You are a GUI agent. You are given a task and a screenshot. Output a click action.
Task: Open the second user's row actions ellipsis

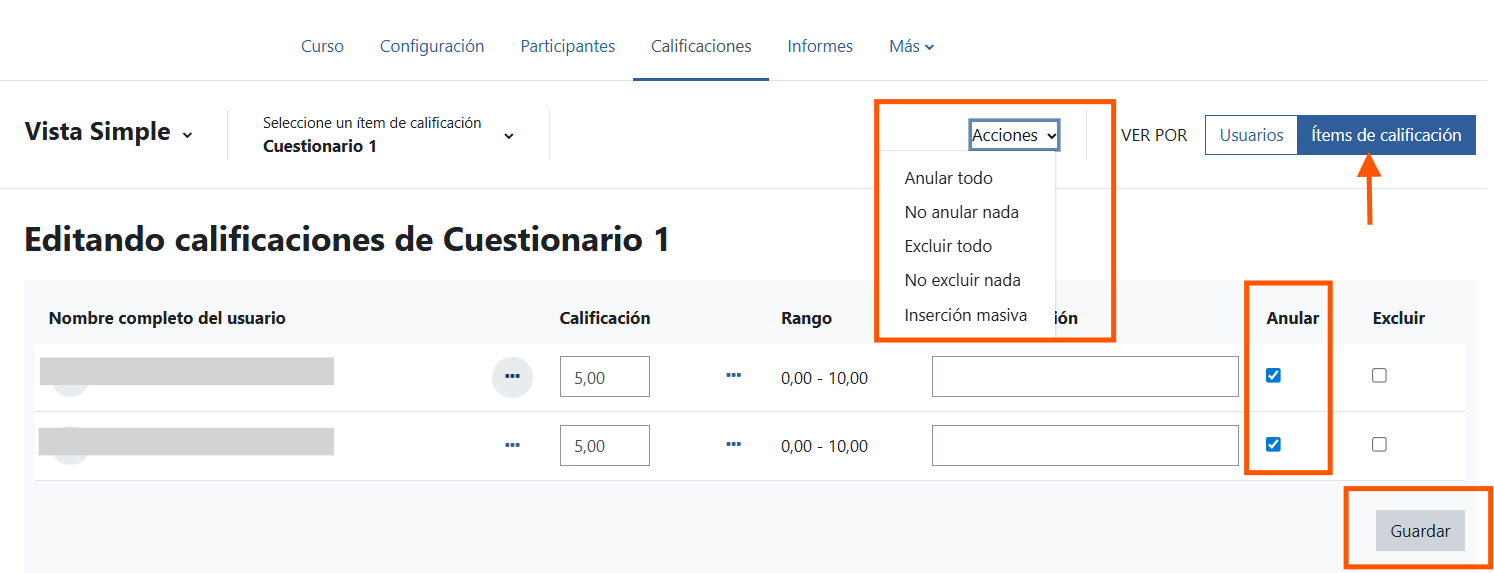[x=512, y=445]
